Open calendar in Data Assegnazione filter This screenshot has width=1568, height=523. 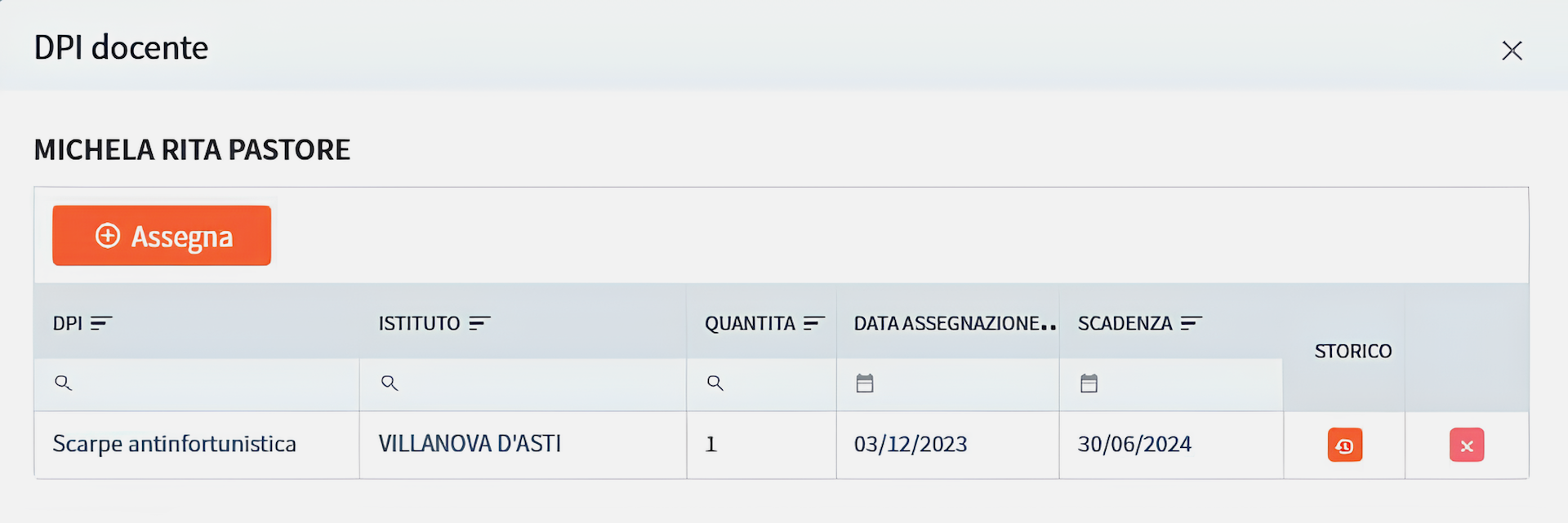click(865, 383)
